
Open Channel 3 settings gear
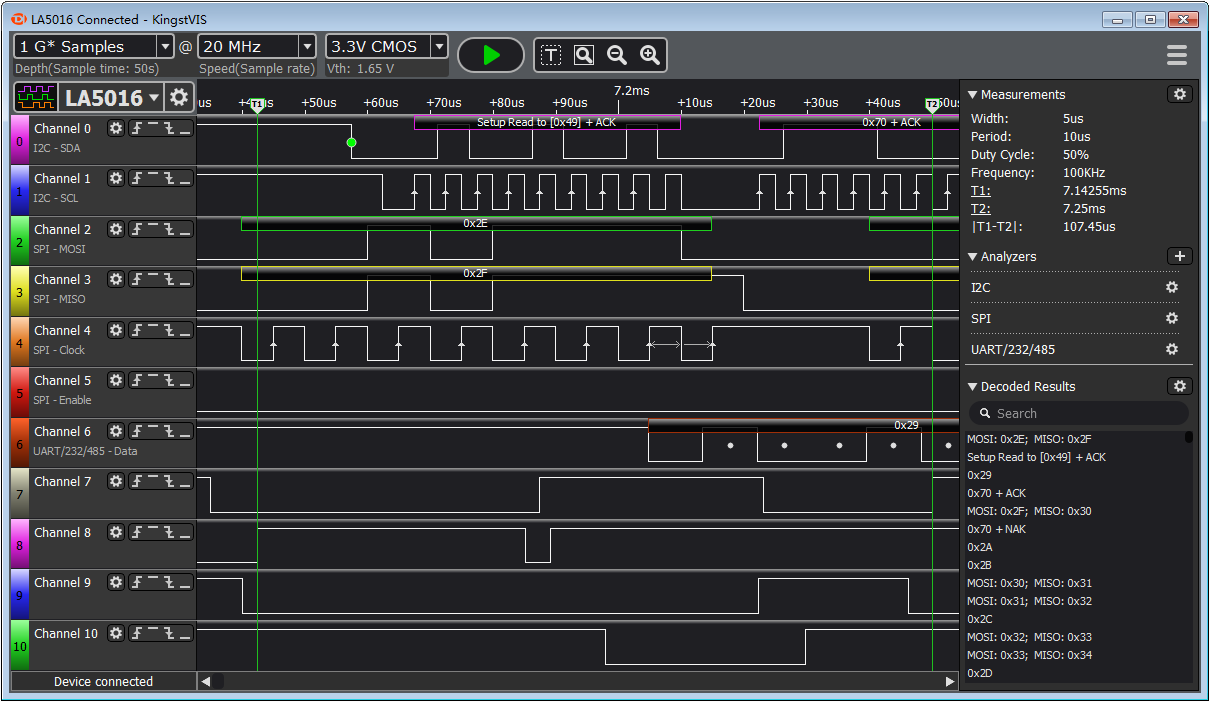pos(116,279)
